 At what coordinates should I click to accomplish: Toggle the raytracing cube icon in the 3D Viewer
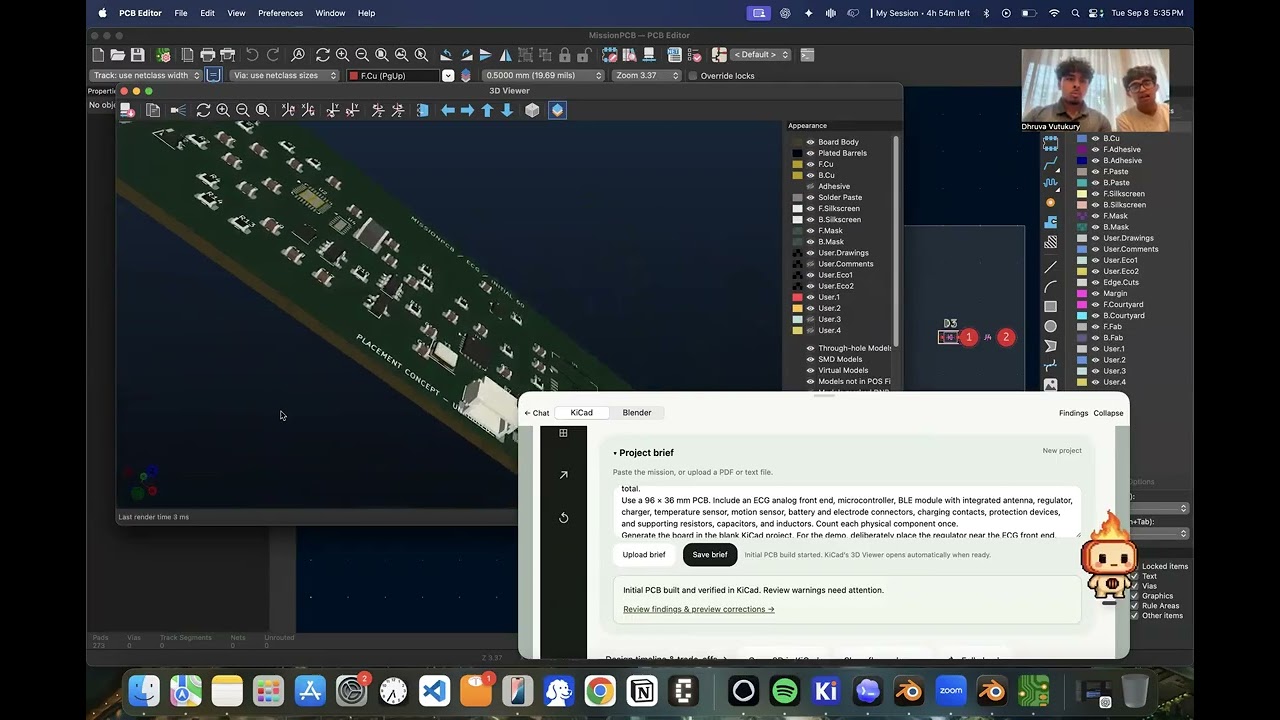pos(532,110)
